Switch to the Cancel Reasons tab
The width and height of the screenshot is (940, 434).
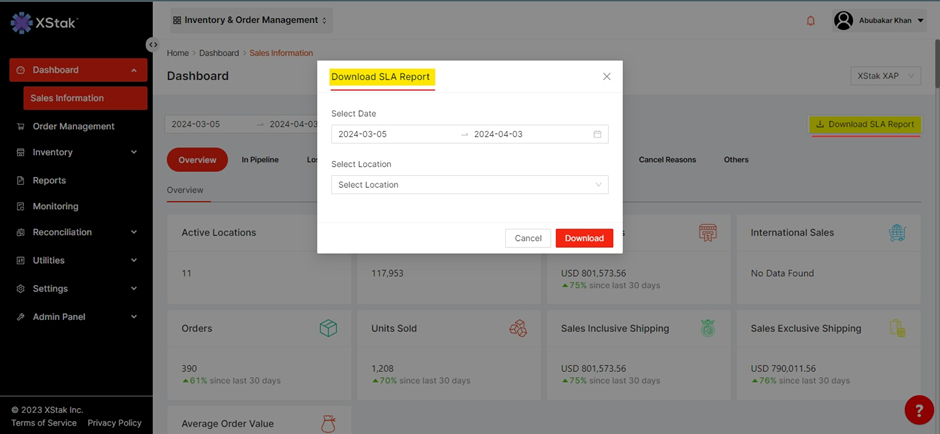pos(667,160)
